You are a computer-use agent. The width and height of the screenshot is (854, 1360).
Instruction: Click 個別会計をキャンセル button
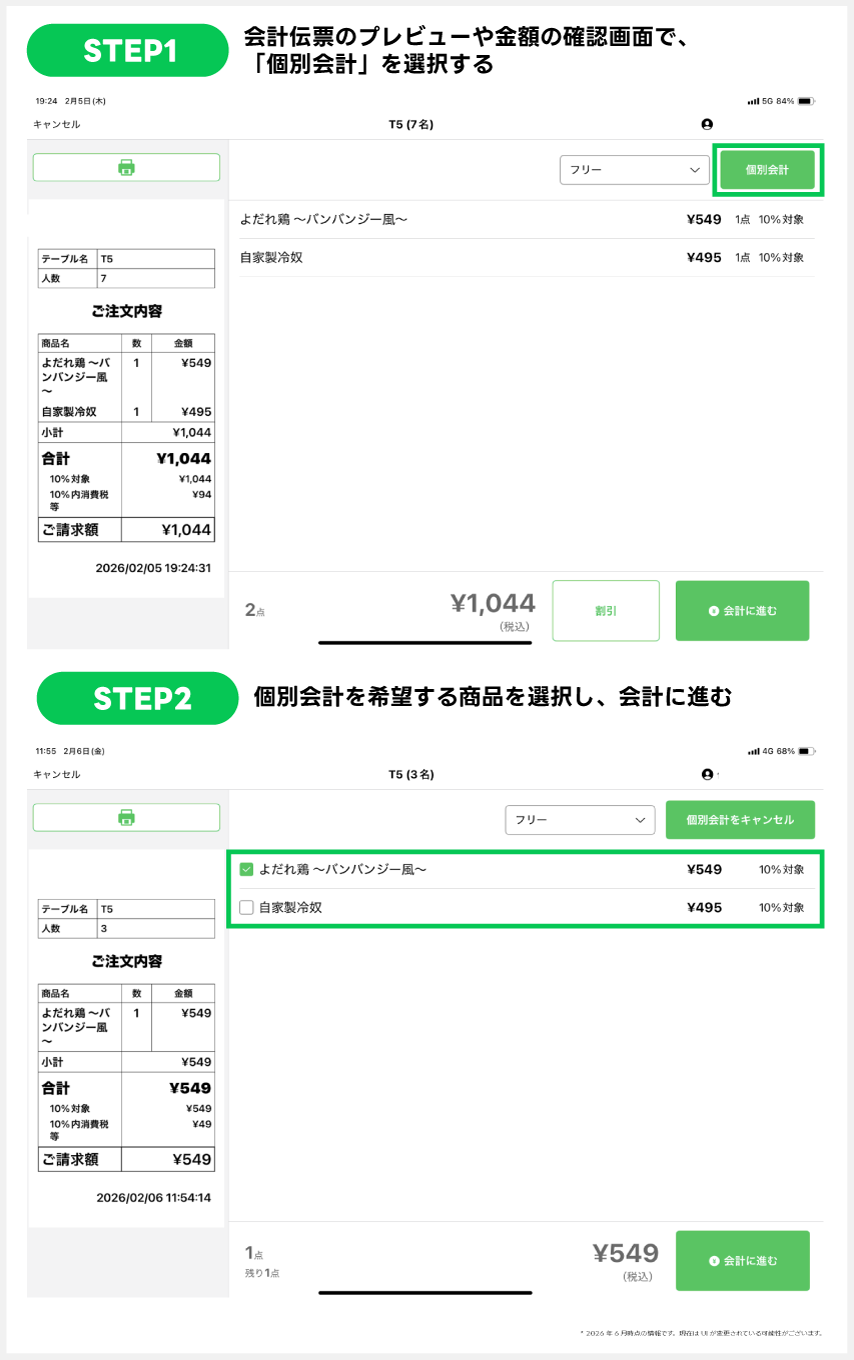[740, 820]
